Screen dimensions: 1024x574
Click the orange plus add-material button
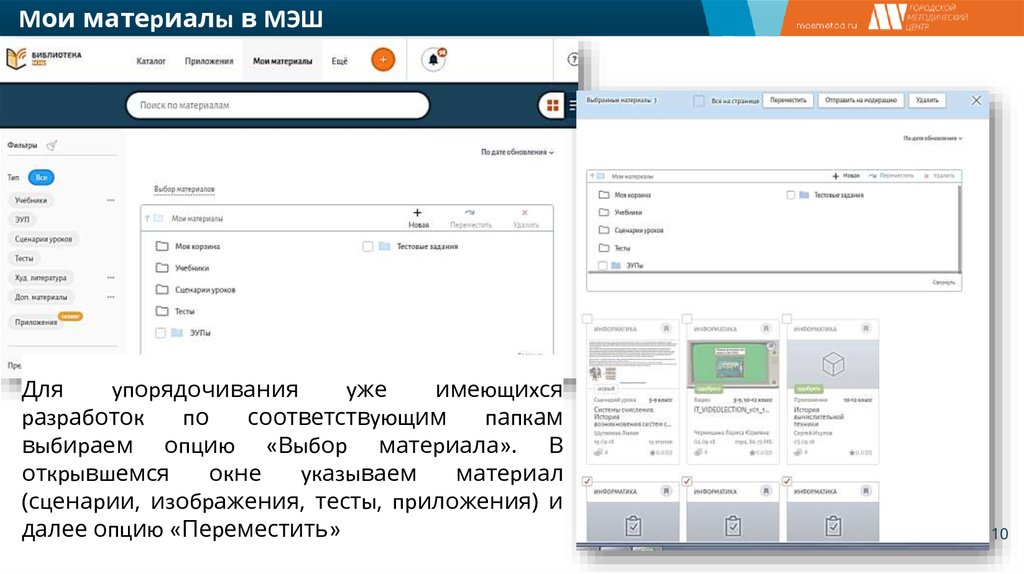383,60
